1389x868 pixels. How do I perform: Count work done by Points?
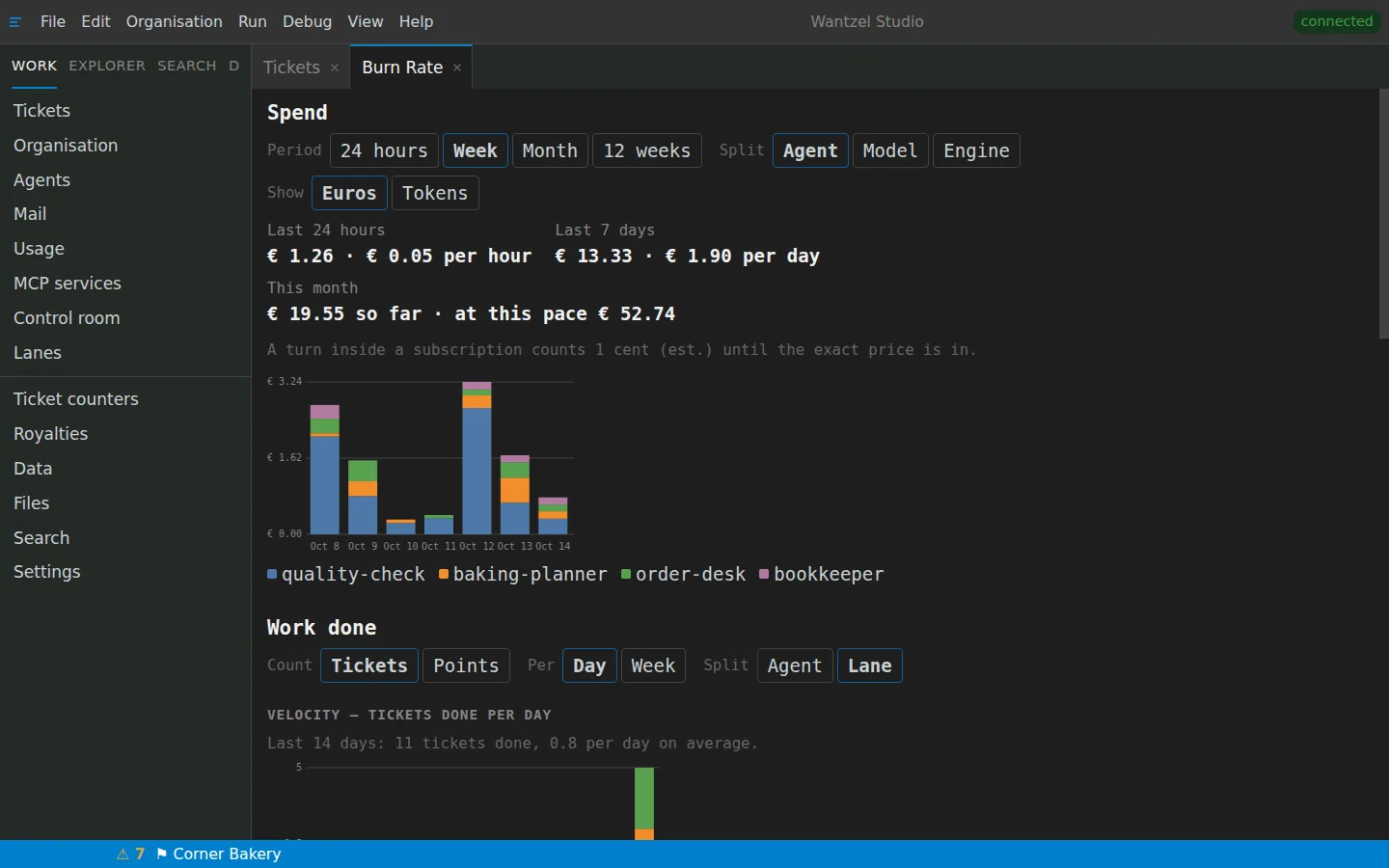point(466,665)
